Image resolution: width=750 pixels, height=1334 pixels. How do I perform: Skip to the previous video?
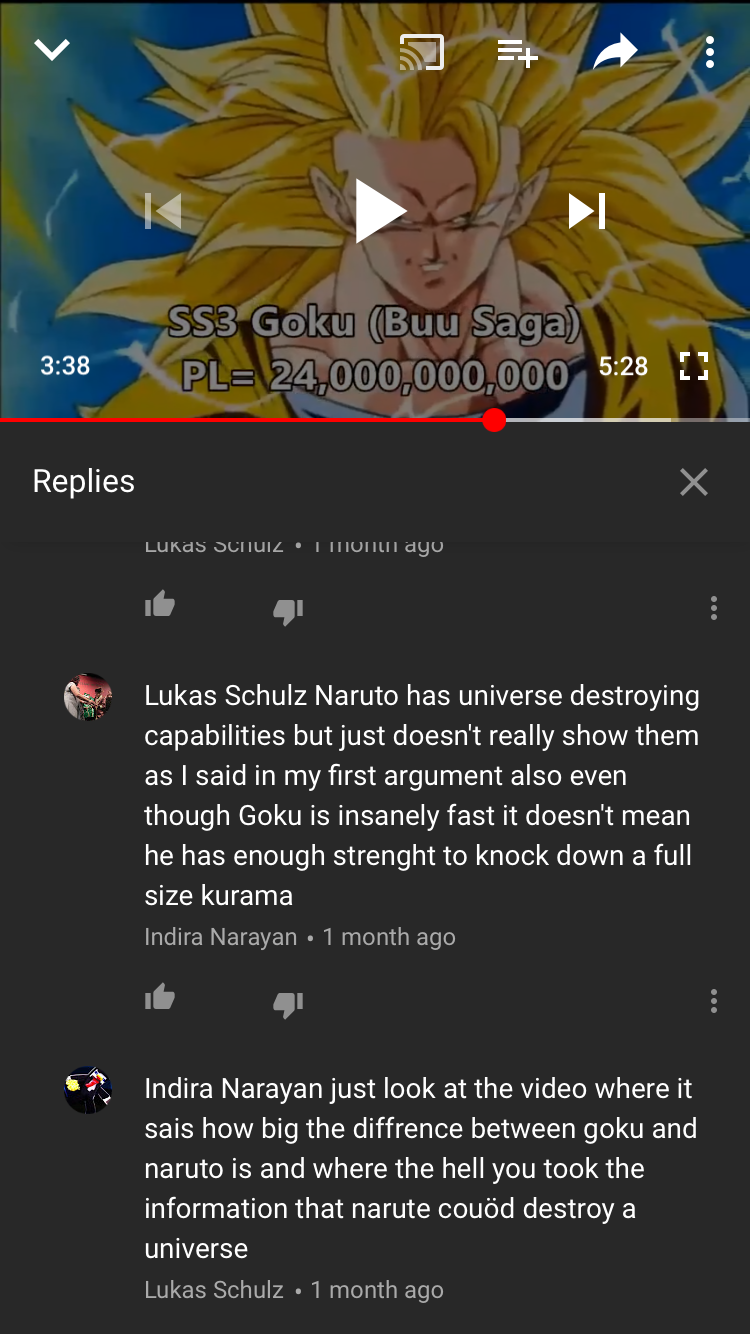163,211
